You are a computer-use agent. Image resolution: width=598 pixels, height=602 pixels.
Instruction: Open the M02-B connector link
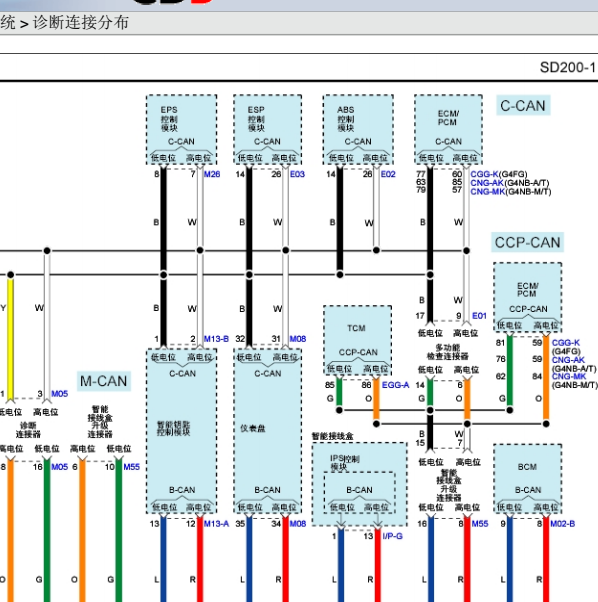pyautogui.click(x=562, y=524)
